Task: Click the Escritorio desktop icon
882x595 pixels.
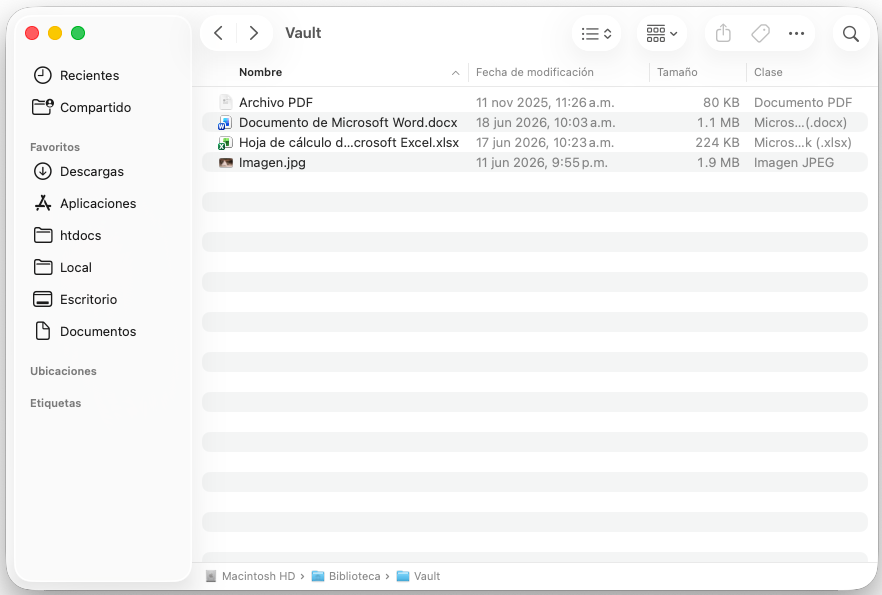Action: coord(43,299)
